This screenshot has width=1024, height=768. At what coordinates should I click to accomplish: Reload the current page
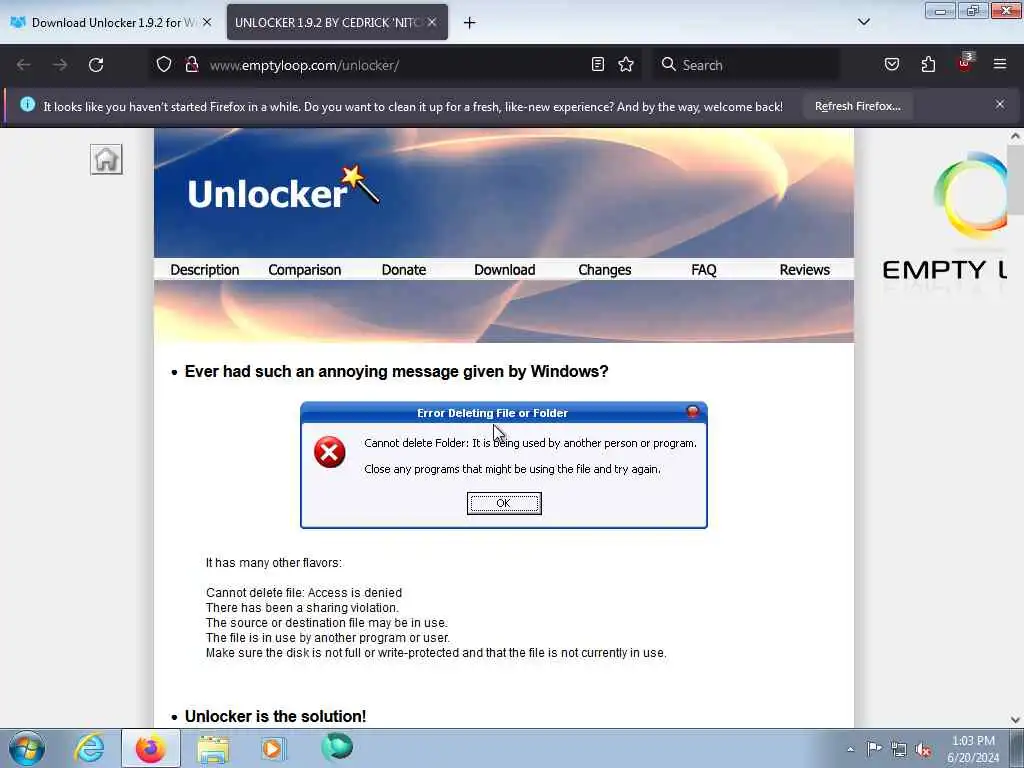pos(96,65)
